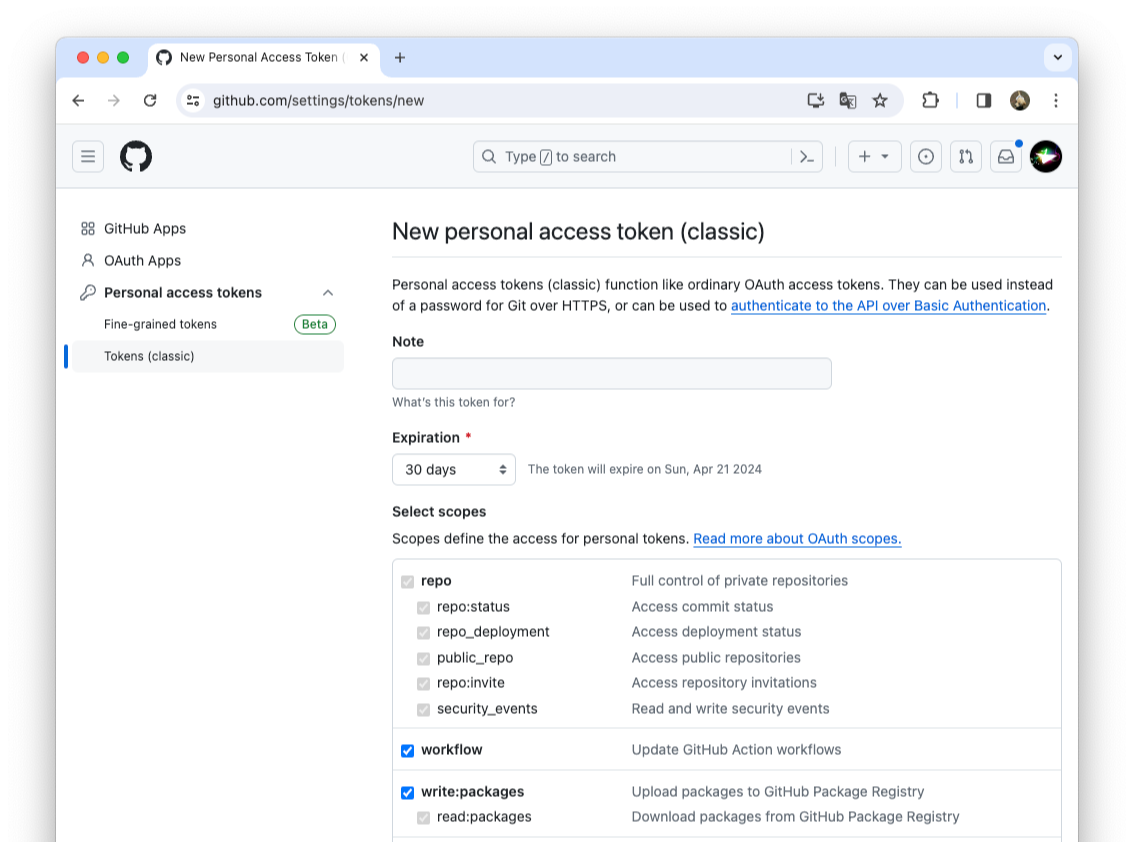Open GitHub Apps in the sidebar
The image size is (1134, 842).
point(145,229)
